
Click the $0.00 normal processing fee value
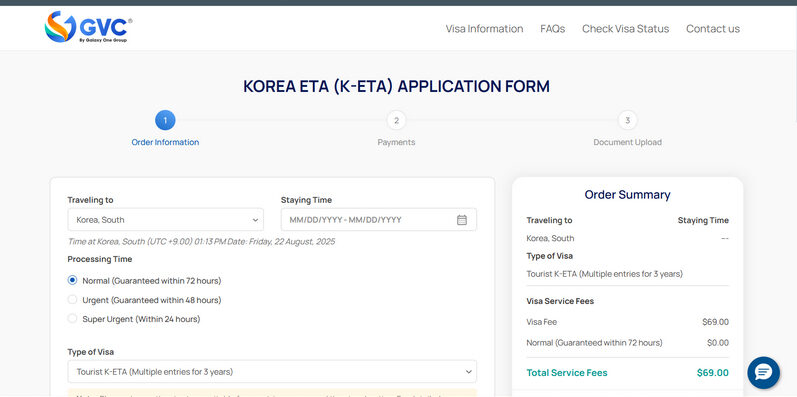pyautogui.click(x=718, y=343)
